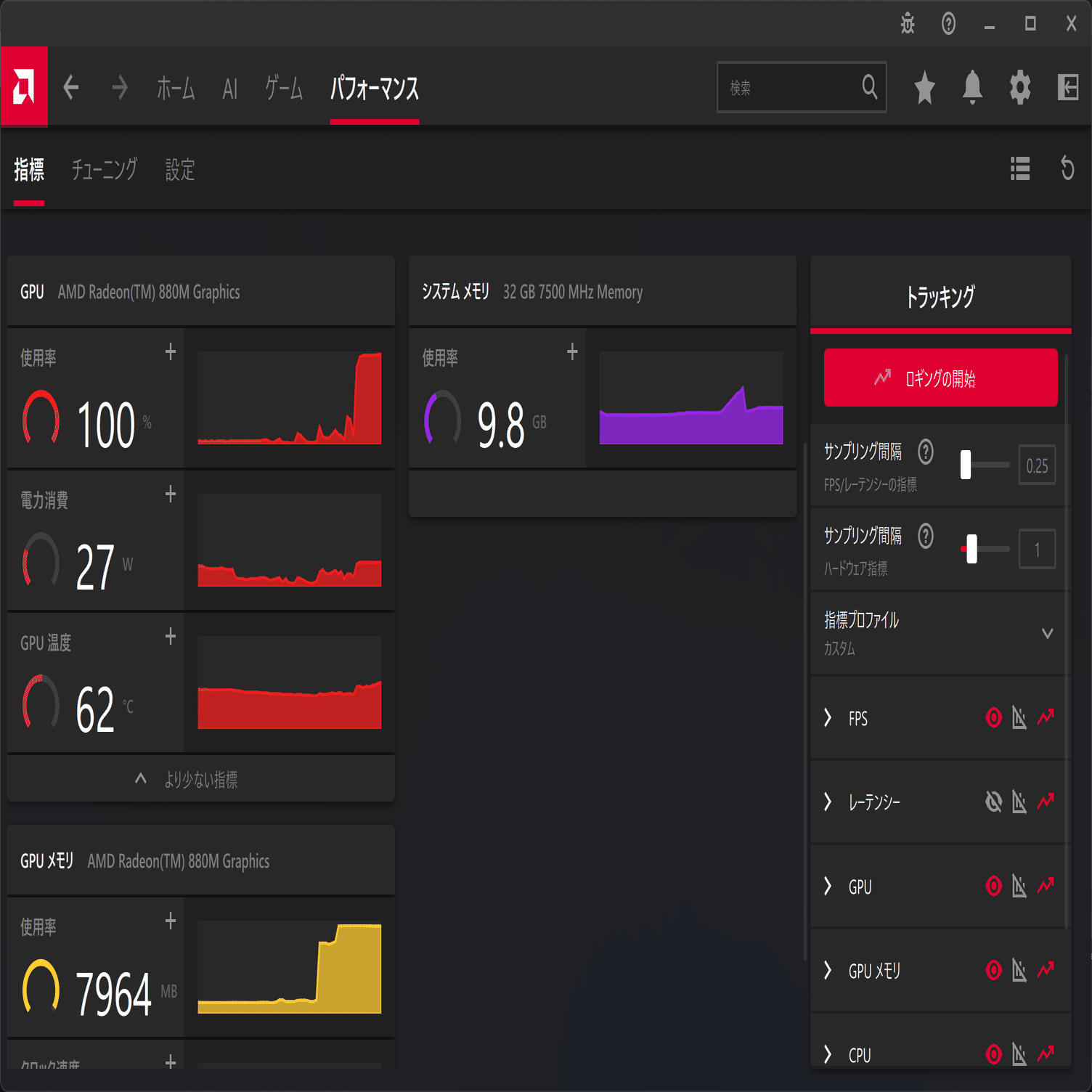Open settings gear icon
Viewport: 1092px width, 1092px height.
coord(1020,88)
